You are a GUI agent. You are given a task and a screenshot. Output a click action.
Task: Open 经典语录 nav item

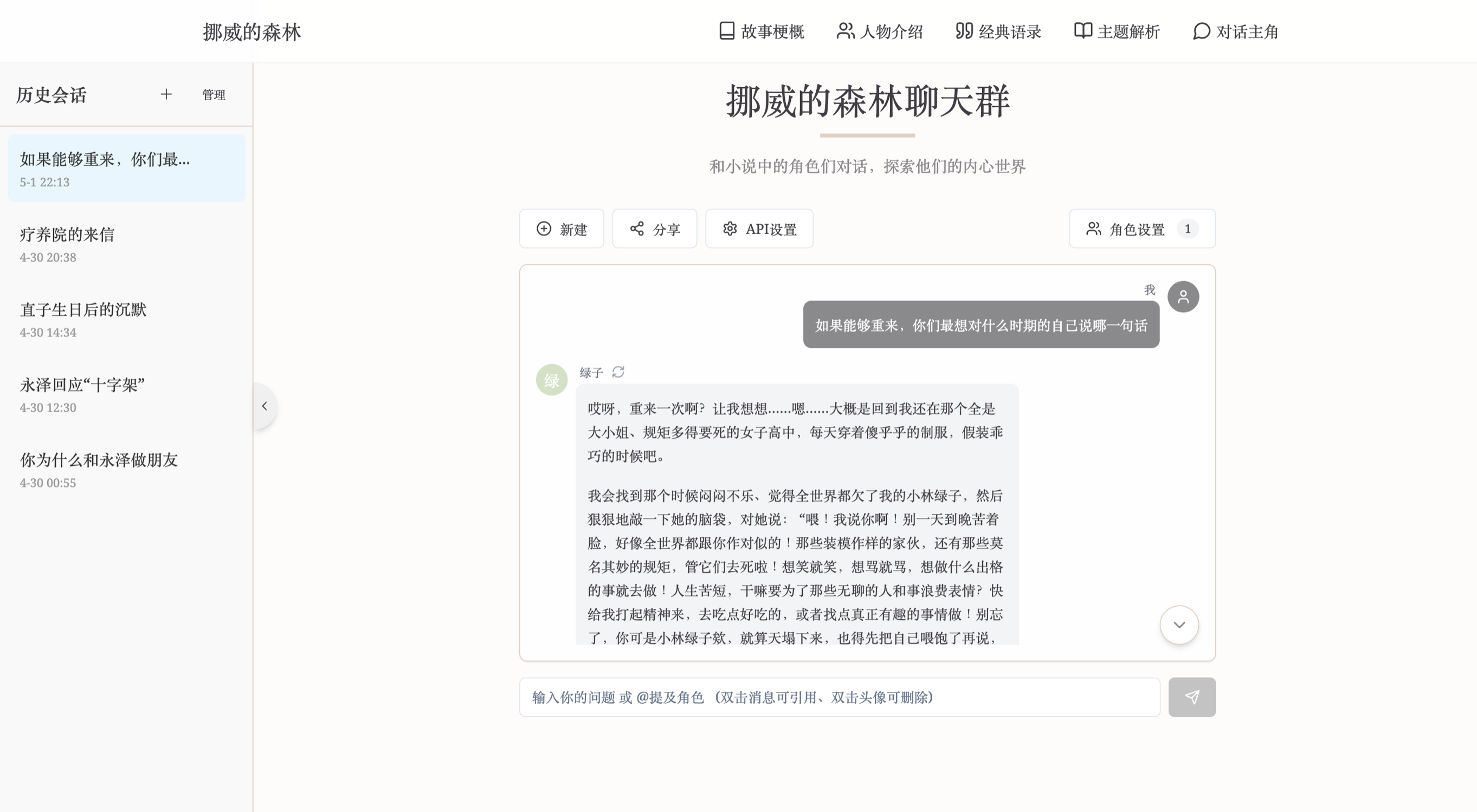(998, 31)
